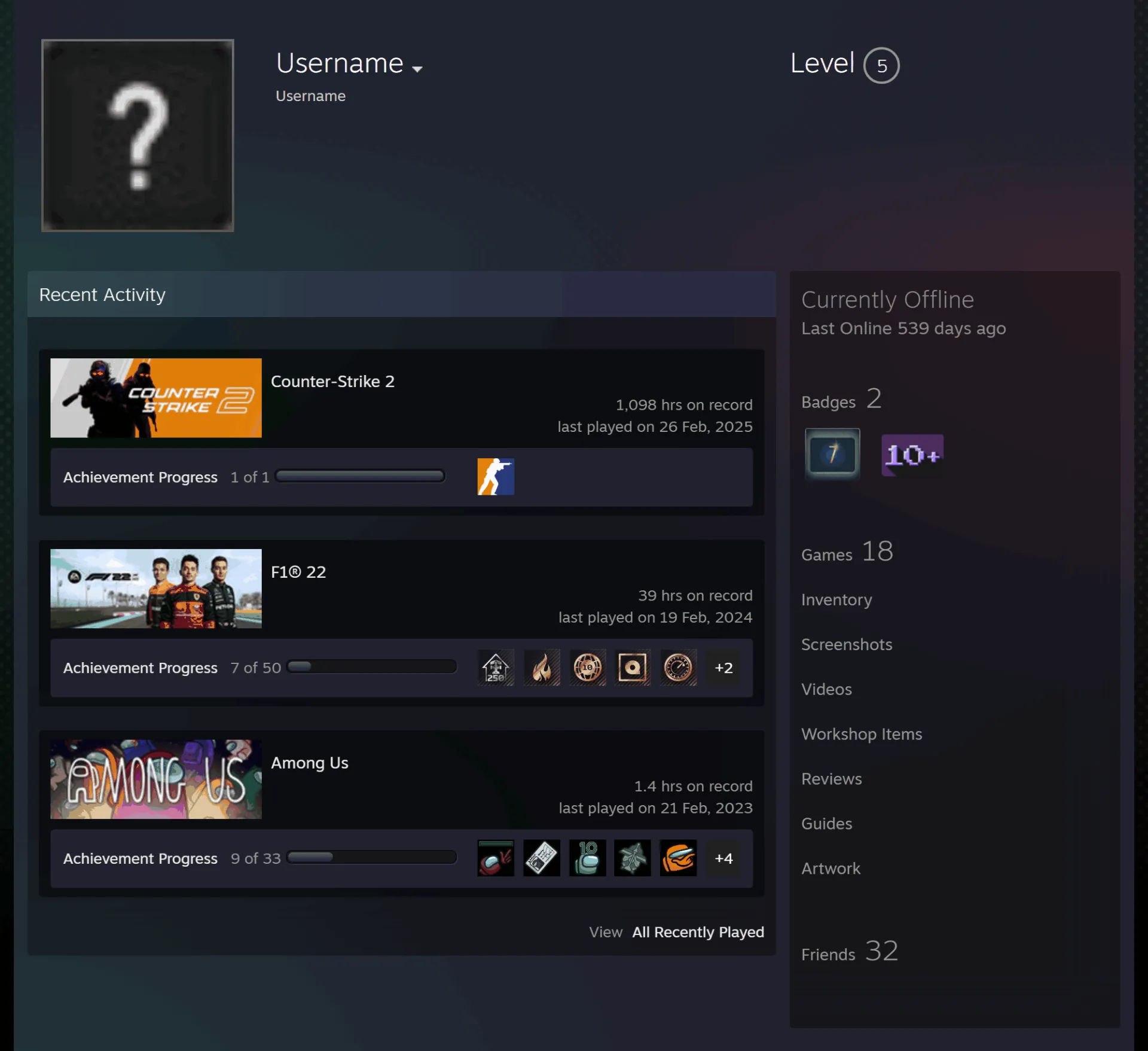Viewport: 1148px width, 1051px height.
Task: Open the Reviews section
Action: pyautogui.click(x=832, y=779)
